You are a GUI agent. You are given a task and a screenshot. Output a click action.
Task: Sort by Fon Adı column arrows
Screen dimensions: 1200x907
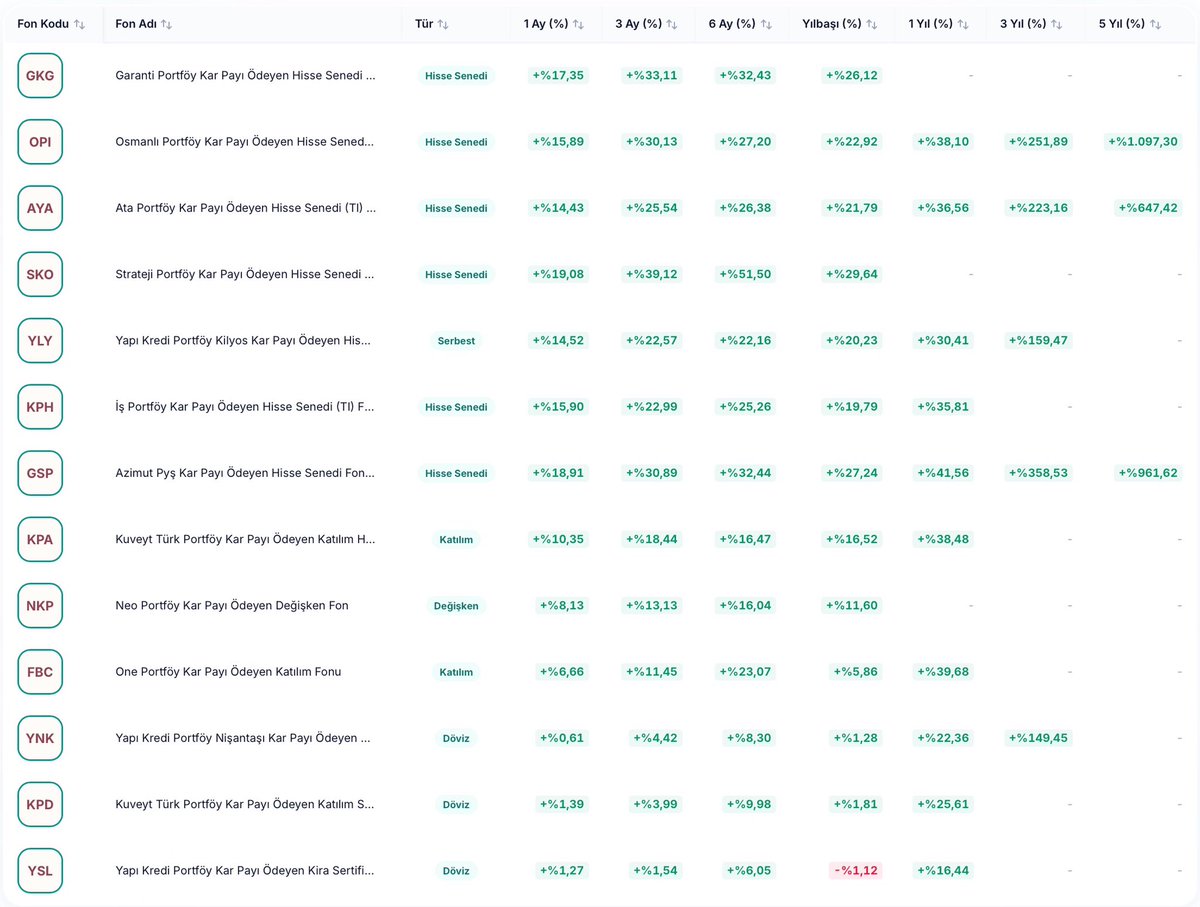coord(166,24)
